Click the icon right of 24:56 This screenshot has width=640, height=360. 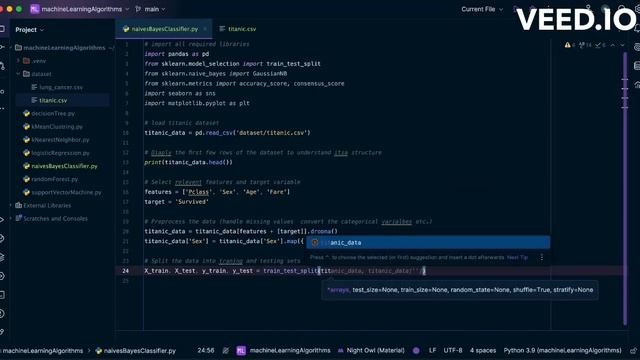(x=226, y=351)
